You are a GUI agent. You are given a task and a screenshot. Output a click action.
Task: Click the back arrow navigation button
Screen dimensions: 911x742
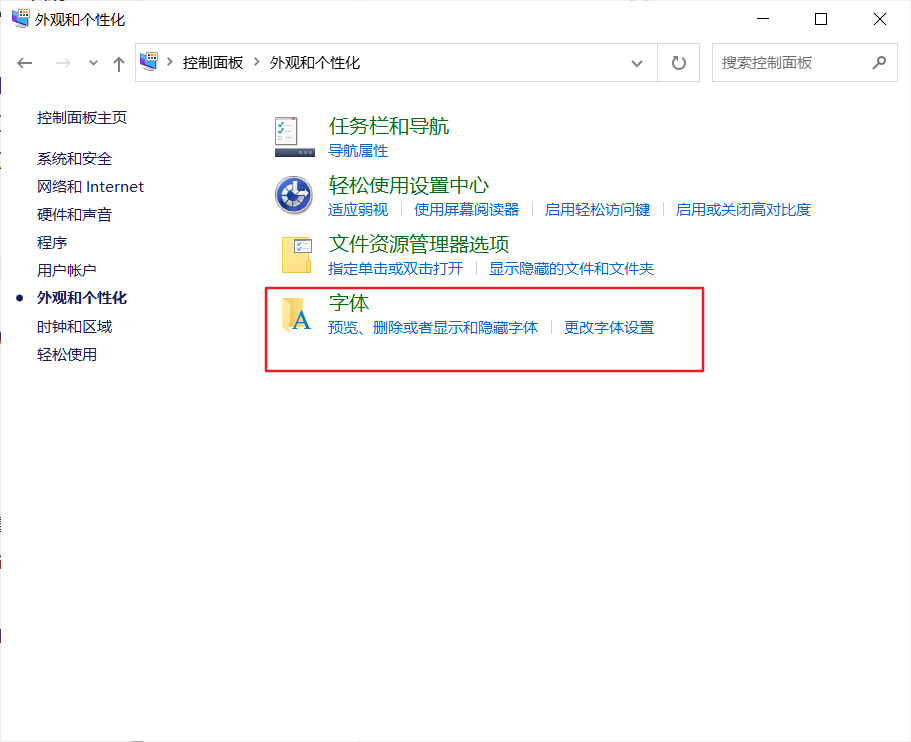26,63
